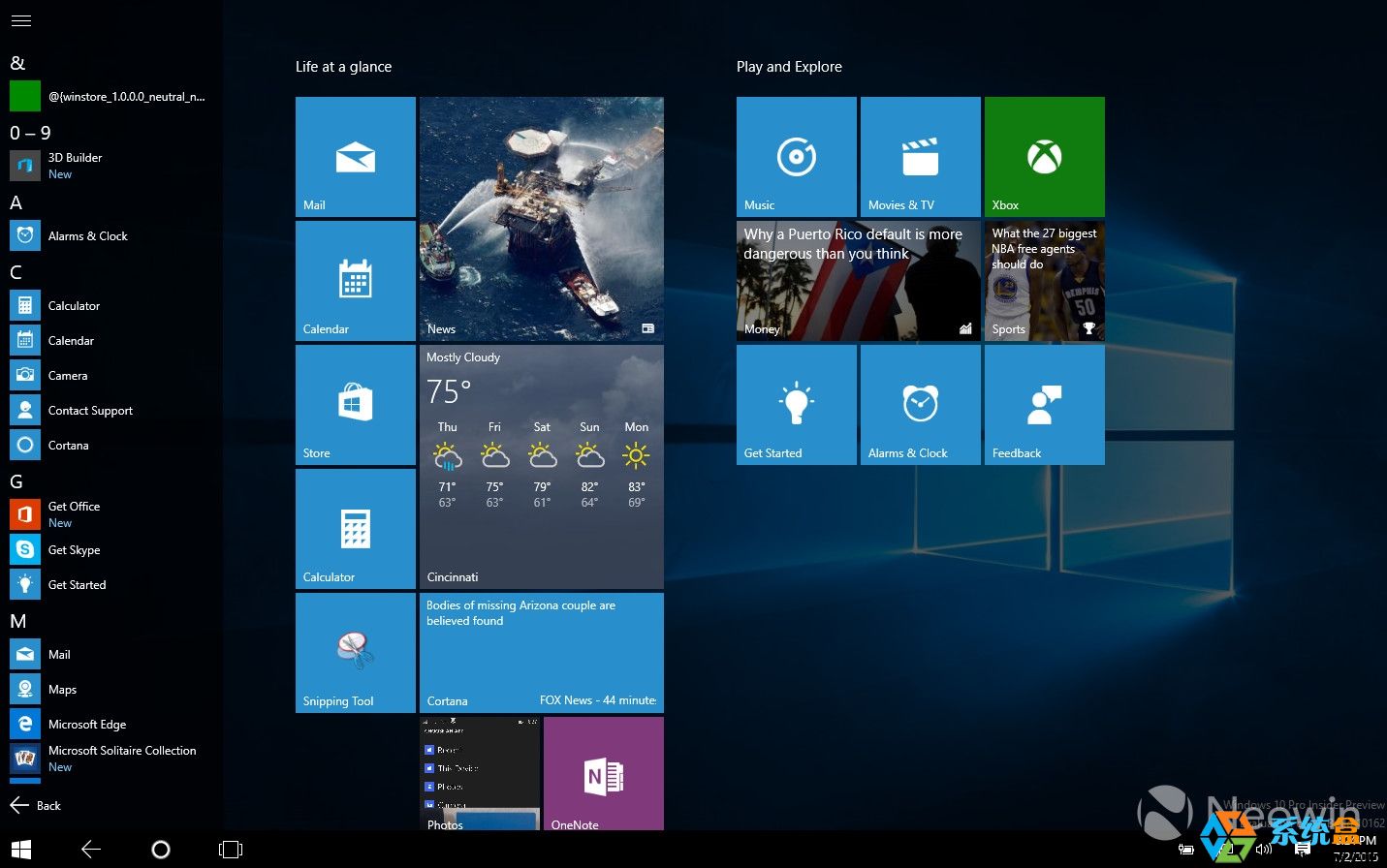Expand the hamburger menu at top left

coord(21,20)
